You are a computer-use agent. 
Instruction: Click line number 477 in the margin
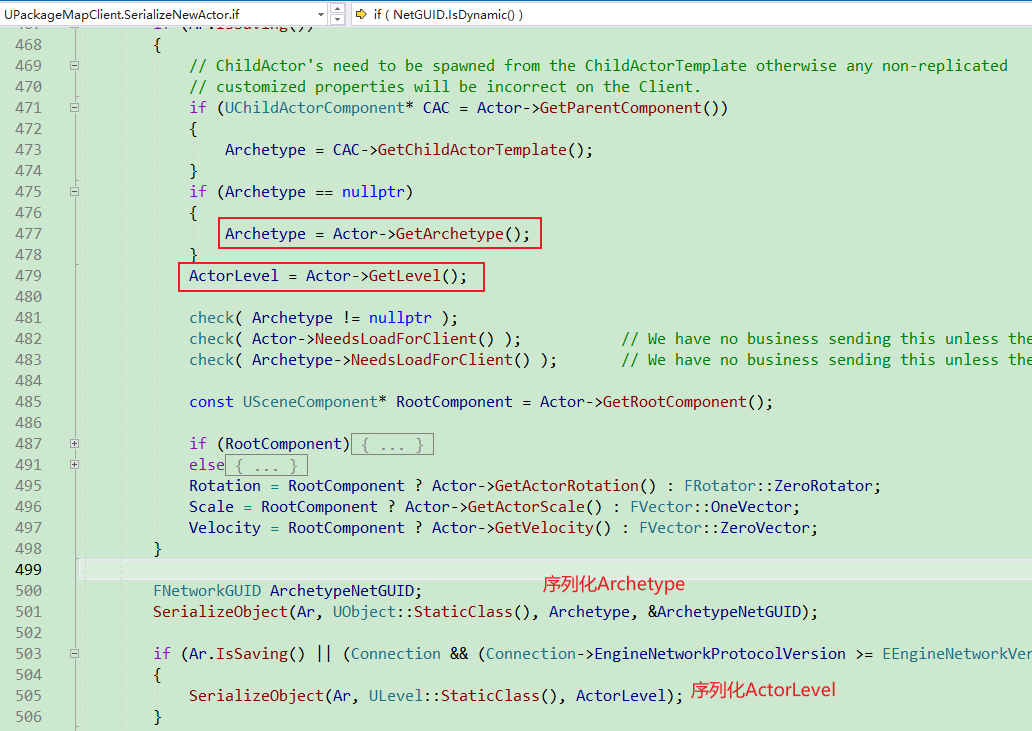coord(28,234)
